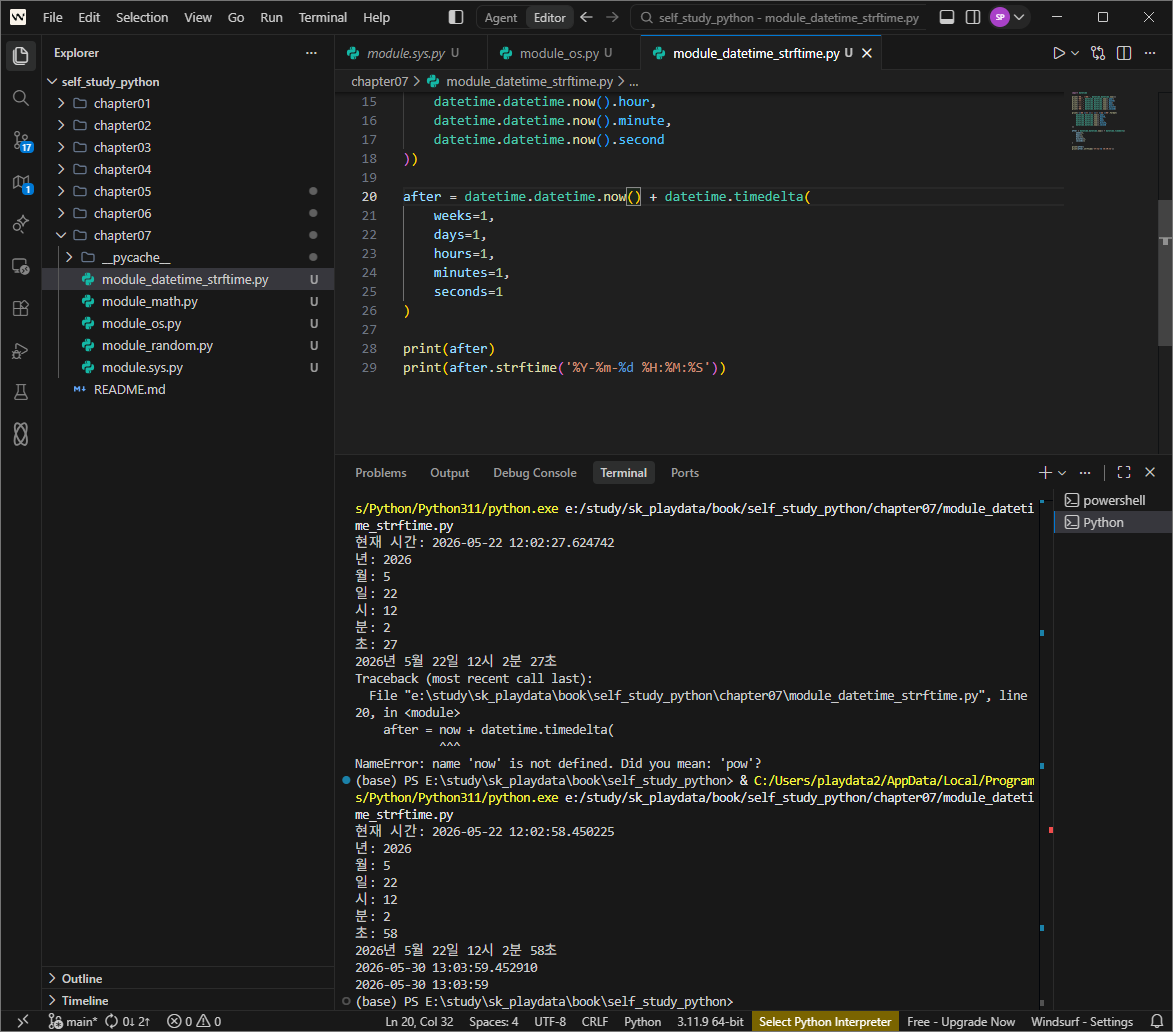1173x1032 pixels.
Task: Maximize the terminal panel size
Action: point(1124,473)
